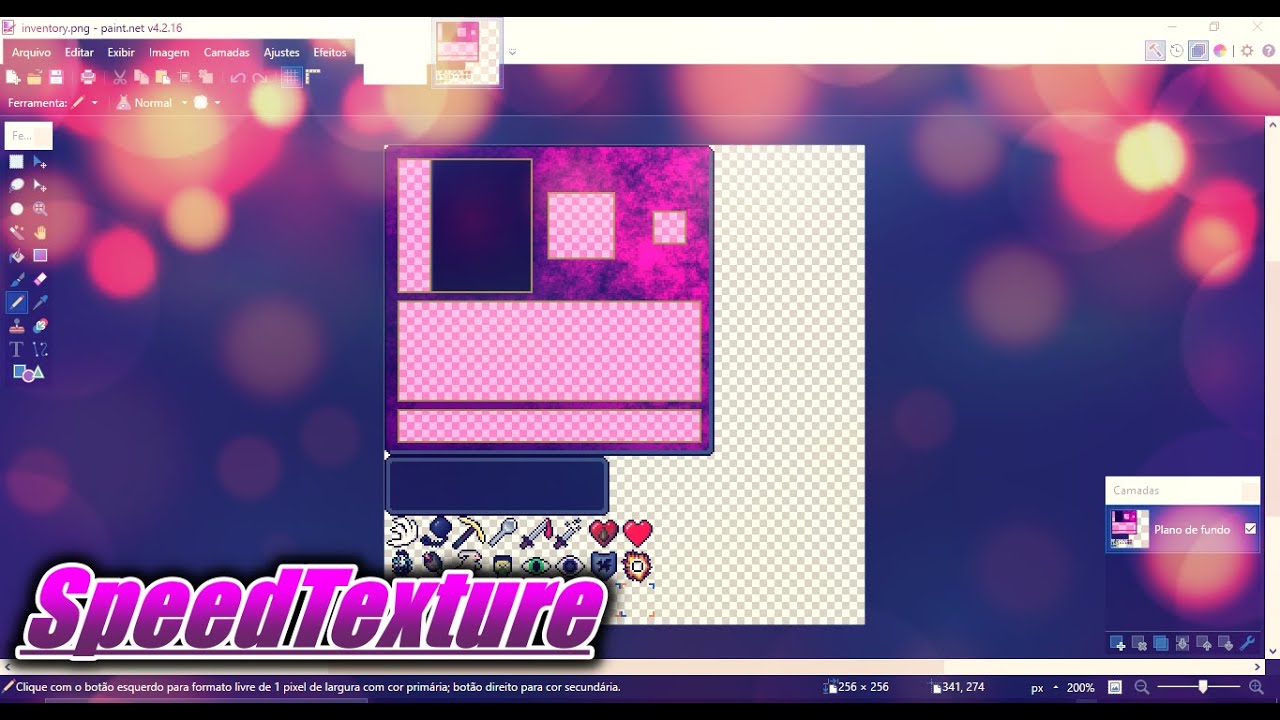
Task: Toggle the pixel grid button
Action: (291, 77)
